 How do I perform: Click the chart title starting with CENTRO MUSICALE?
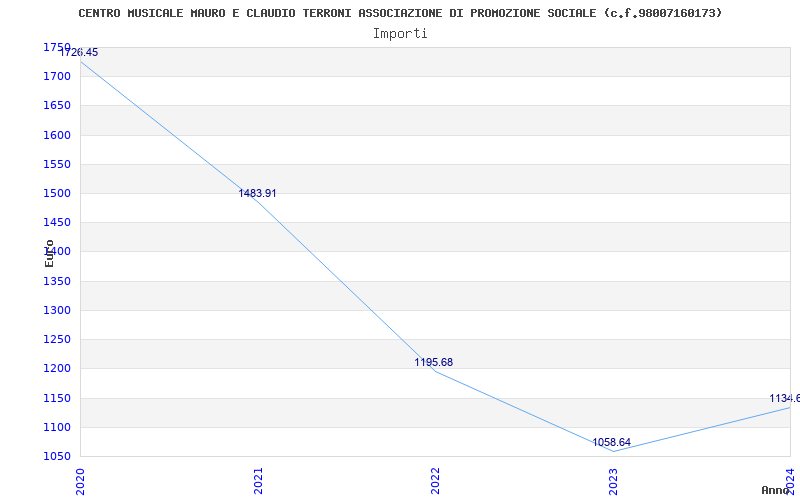(400, 13)
